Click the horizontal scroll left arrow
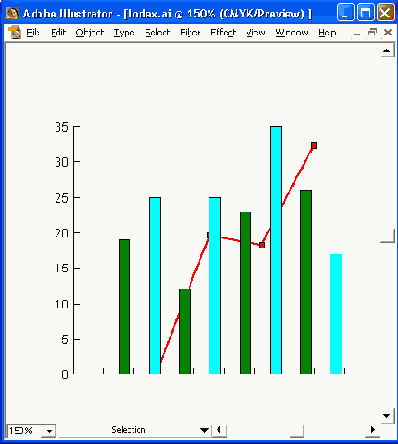The height and width of the screenshot is (444, 398). click(219, 430)
